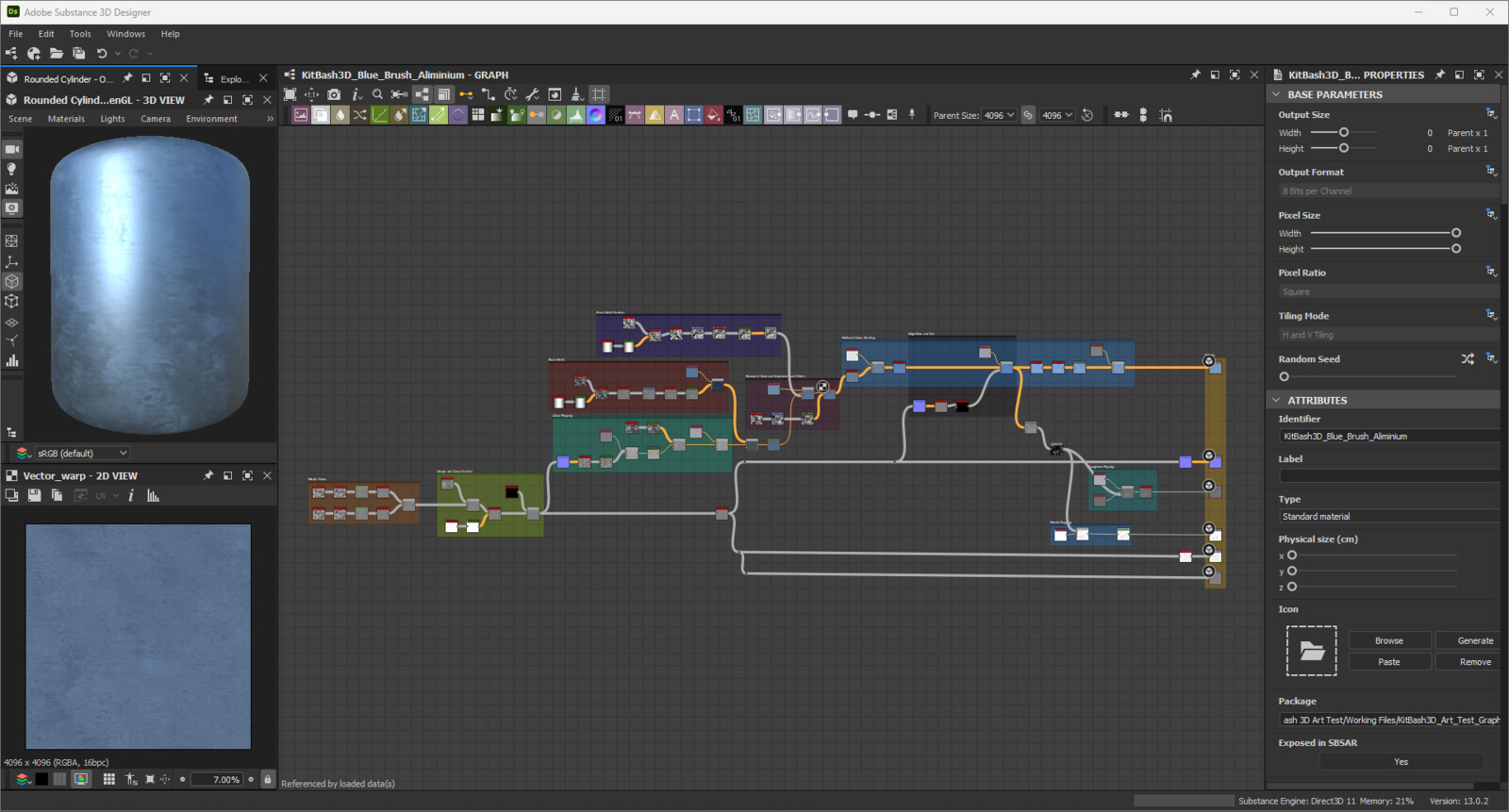This screenshot has width=1509, height=812.
Task: Add a Bitmap node from node toolbar
Action: coord(301,115)
